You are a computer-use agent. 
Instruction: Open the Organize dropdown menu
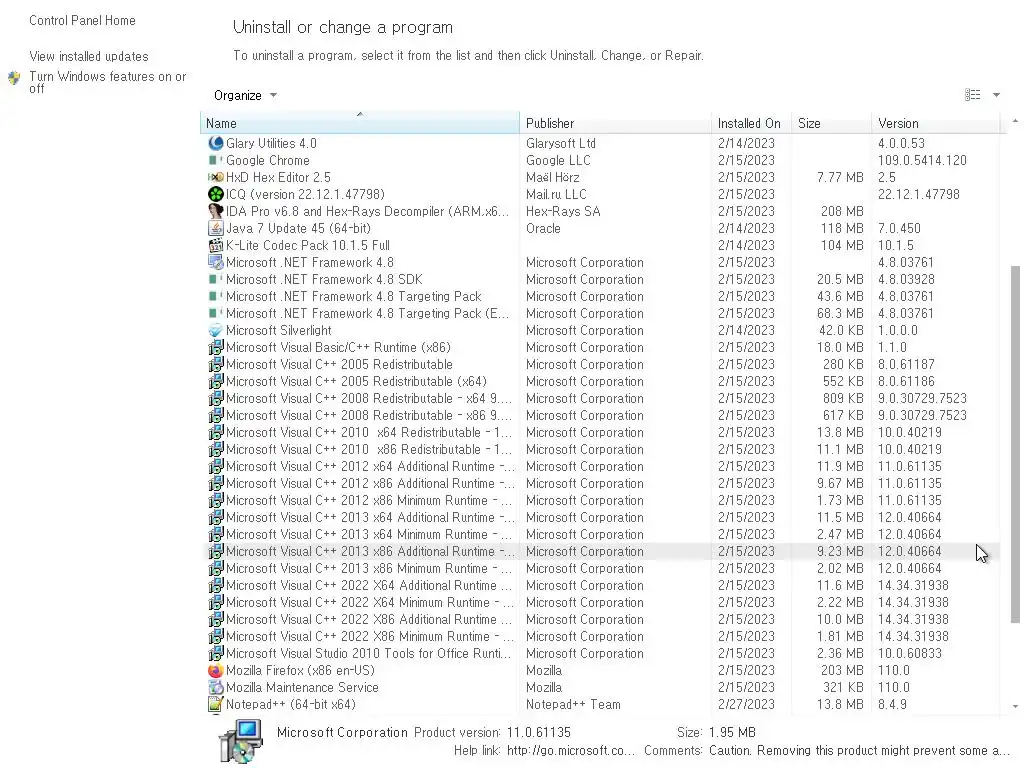click(245, 95)
